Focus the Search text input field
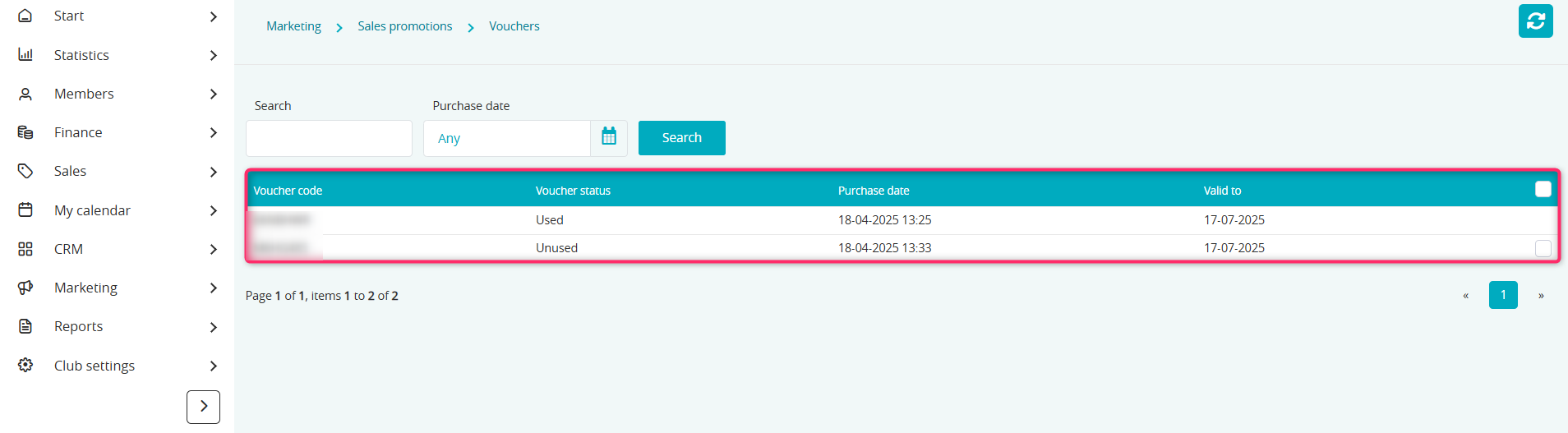This screenshot has height=433, width=1568. coord(329,138)
